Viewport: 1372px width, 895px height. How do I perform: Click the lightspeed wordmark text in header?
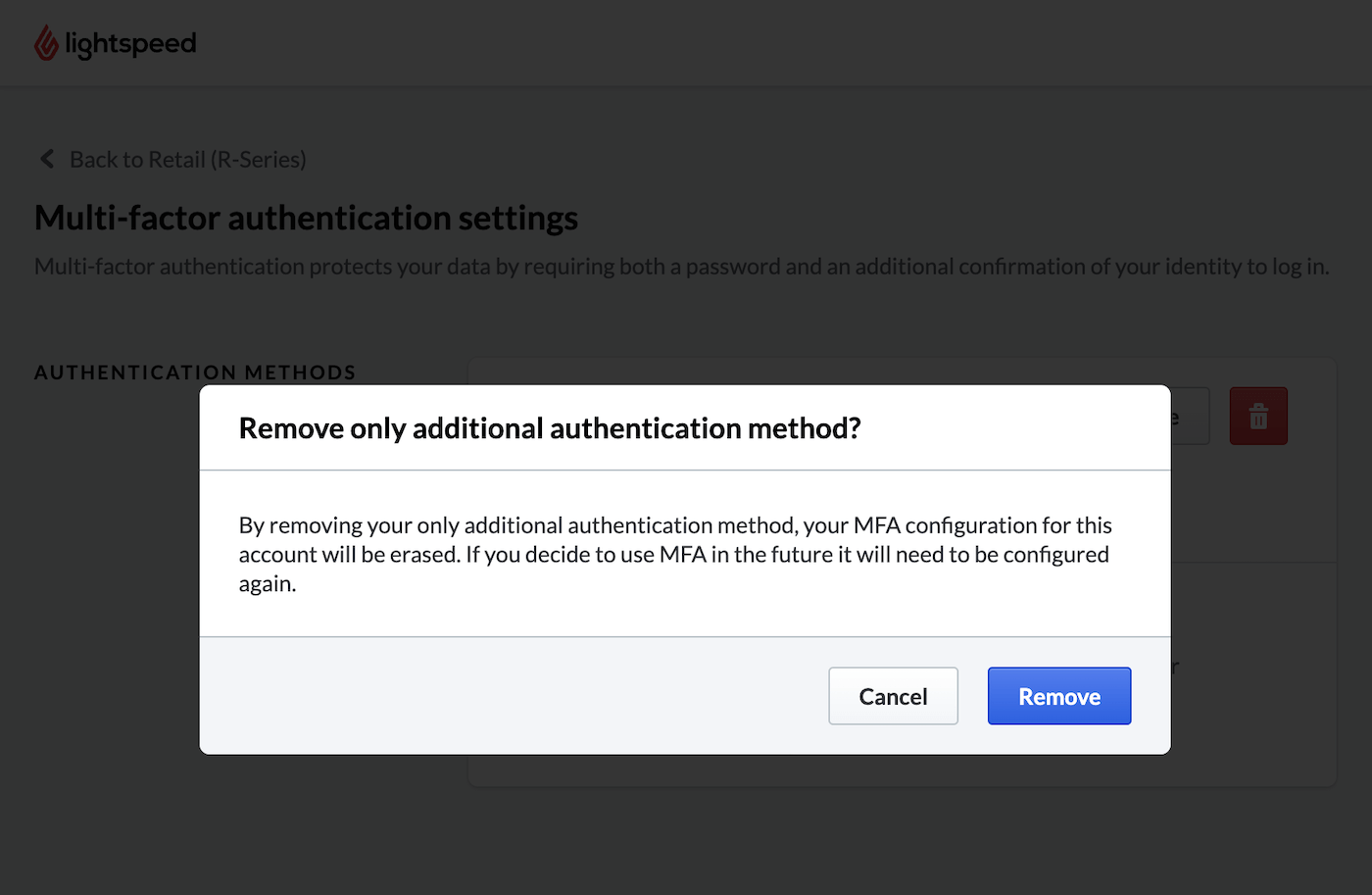point(130,44)
